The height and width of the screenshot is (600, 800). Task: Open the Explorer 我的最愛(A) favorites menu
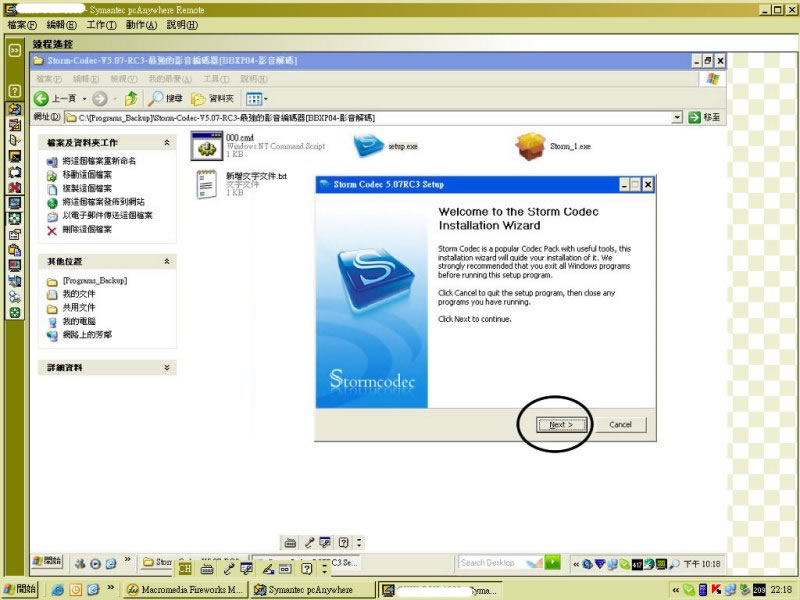[170, 79]
